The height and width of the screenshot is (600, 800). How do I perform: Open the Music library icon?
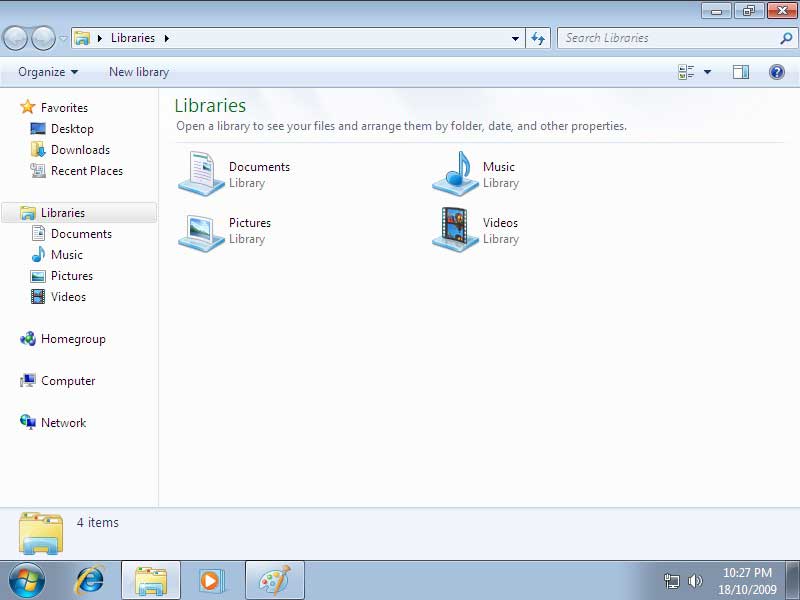[x=456, y=174]
